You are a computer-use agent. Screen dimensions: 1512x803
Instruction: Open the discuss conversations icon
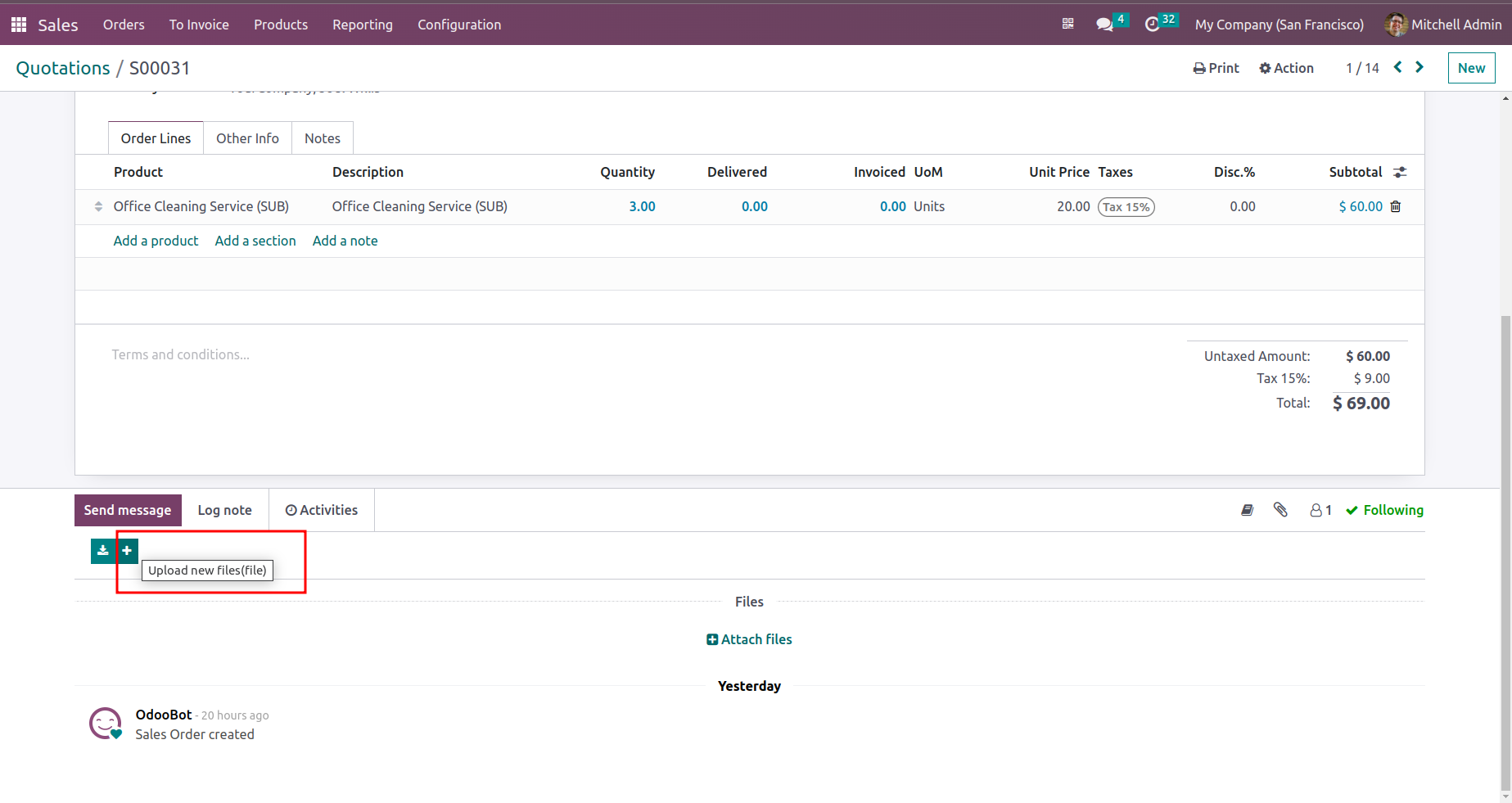click(1104, 25)
